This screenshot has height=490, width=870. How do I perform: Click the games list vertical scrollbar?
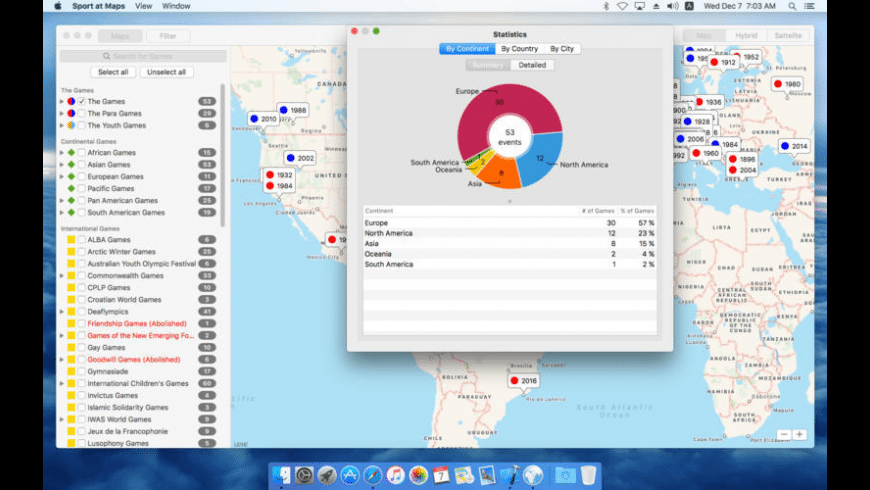(x=222, y=155)
